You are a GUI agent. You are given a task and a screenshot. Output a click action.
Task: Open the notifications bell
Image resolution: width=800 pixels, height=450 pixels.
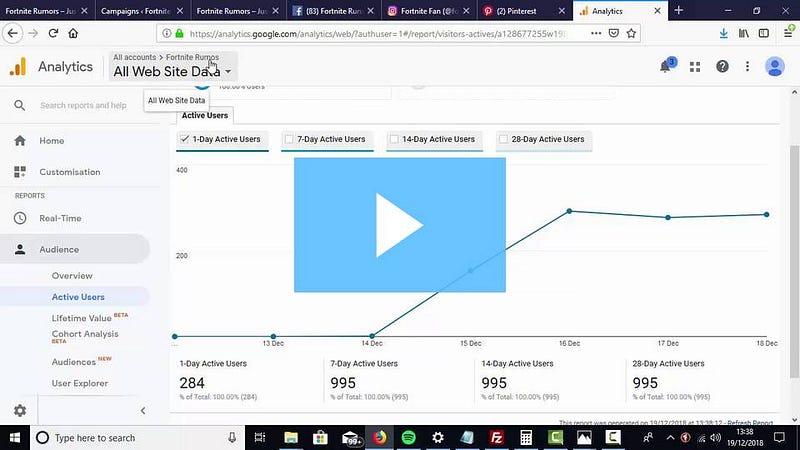(665, 66)
